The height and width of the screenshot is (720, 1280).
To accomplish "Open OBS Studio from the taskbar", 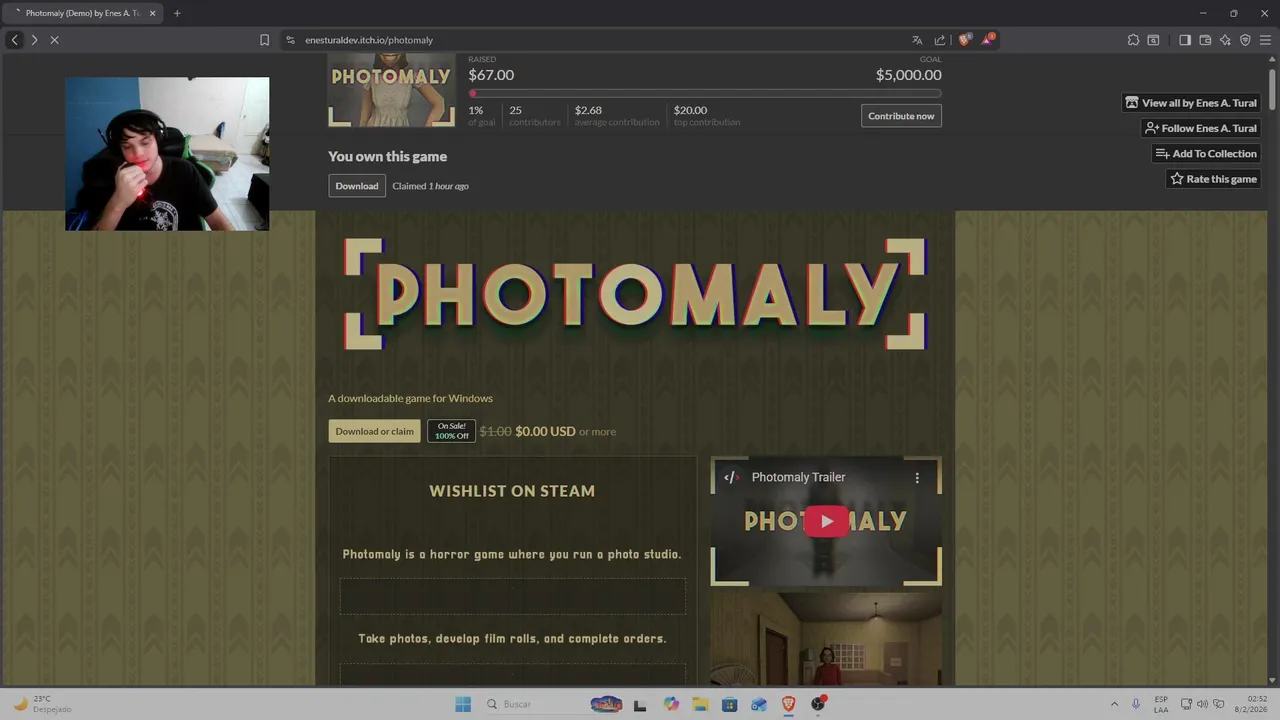I will point(818,704).
